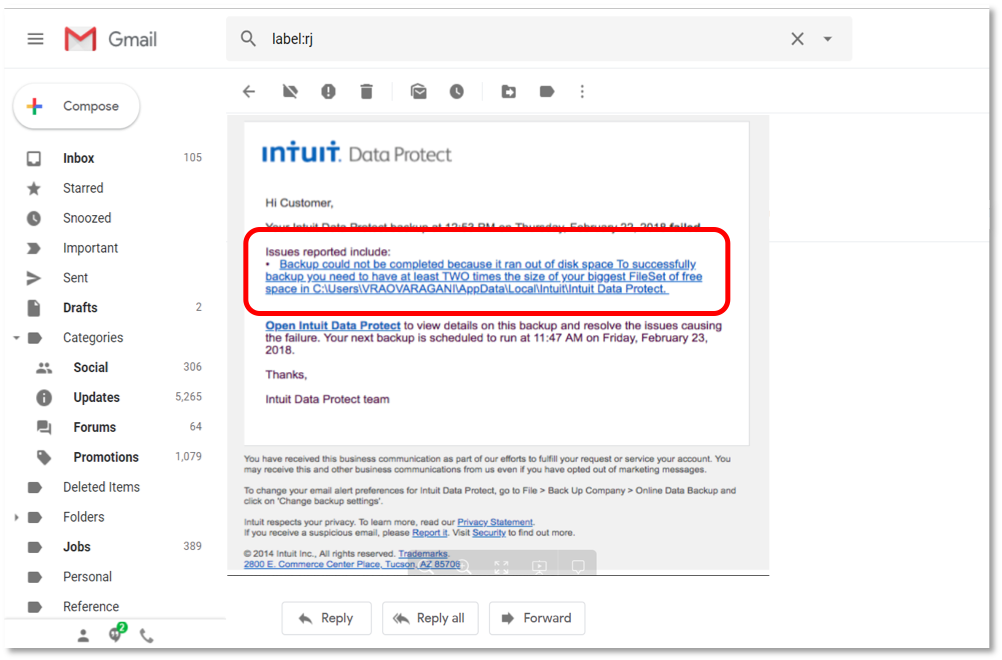The width and height of the screenshot is (1002, 660).
Task: Open the main menu hamburger icon
Action: click(x=35, y=40)
